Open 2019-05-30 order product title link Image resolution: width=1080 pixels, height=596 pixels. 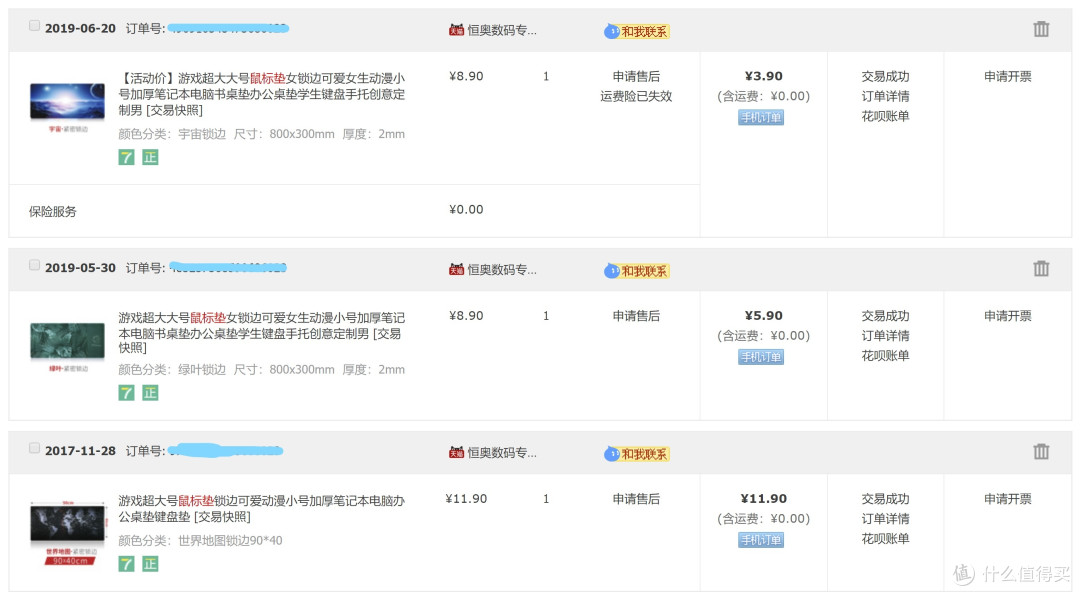(x=262, y=333)
